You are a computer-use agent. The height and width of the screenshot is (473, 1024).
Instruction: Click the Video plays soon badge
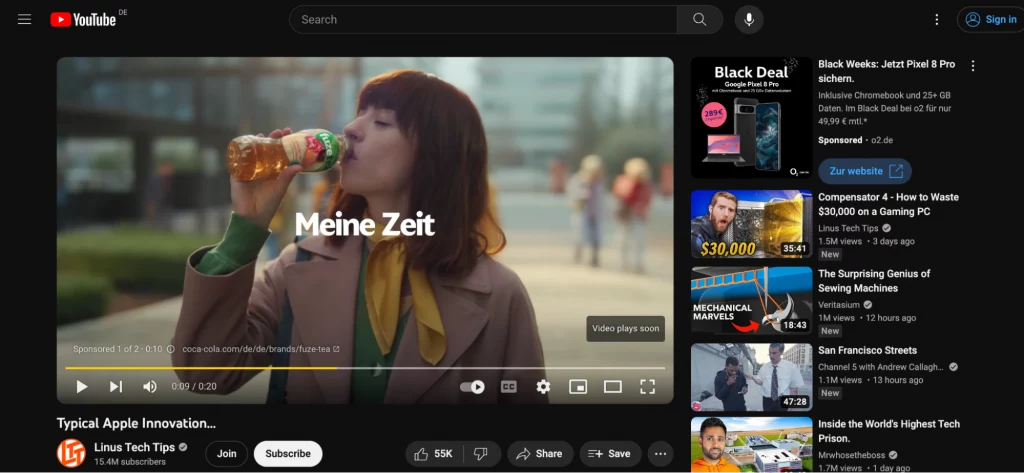click(626, 329)
